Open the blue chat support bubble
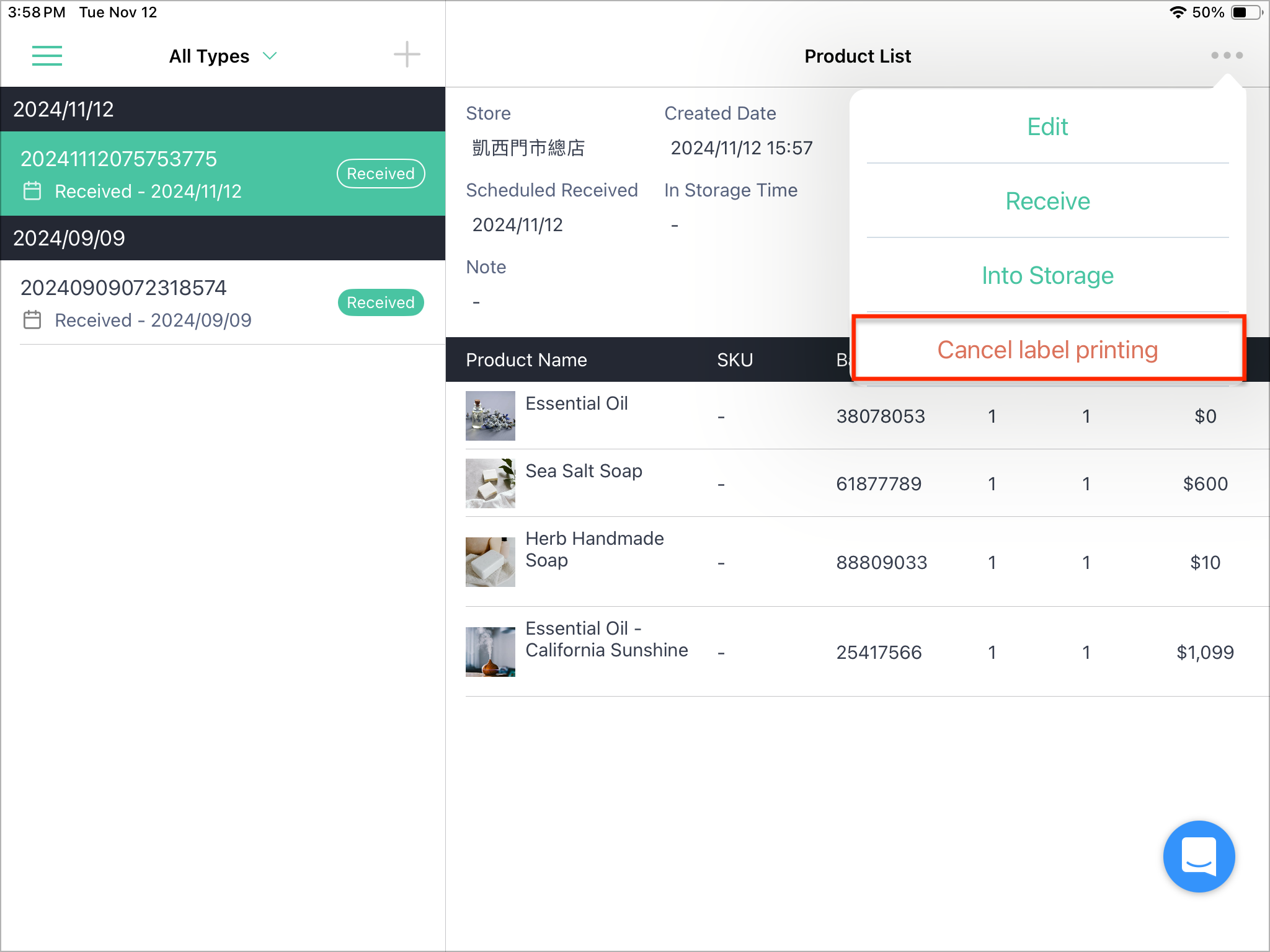This screenshot has width=1270, height=952. click(1199, 856)
